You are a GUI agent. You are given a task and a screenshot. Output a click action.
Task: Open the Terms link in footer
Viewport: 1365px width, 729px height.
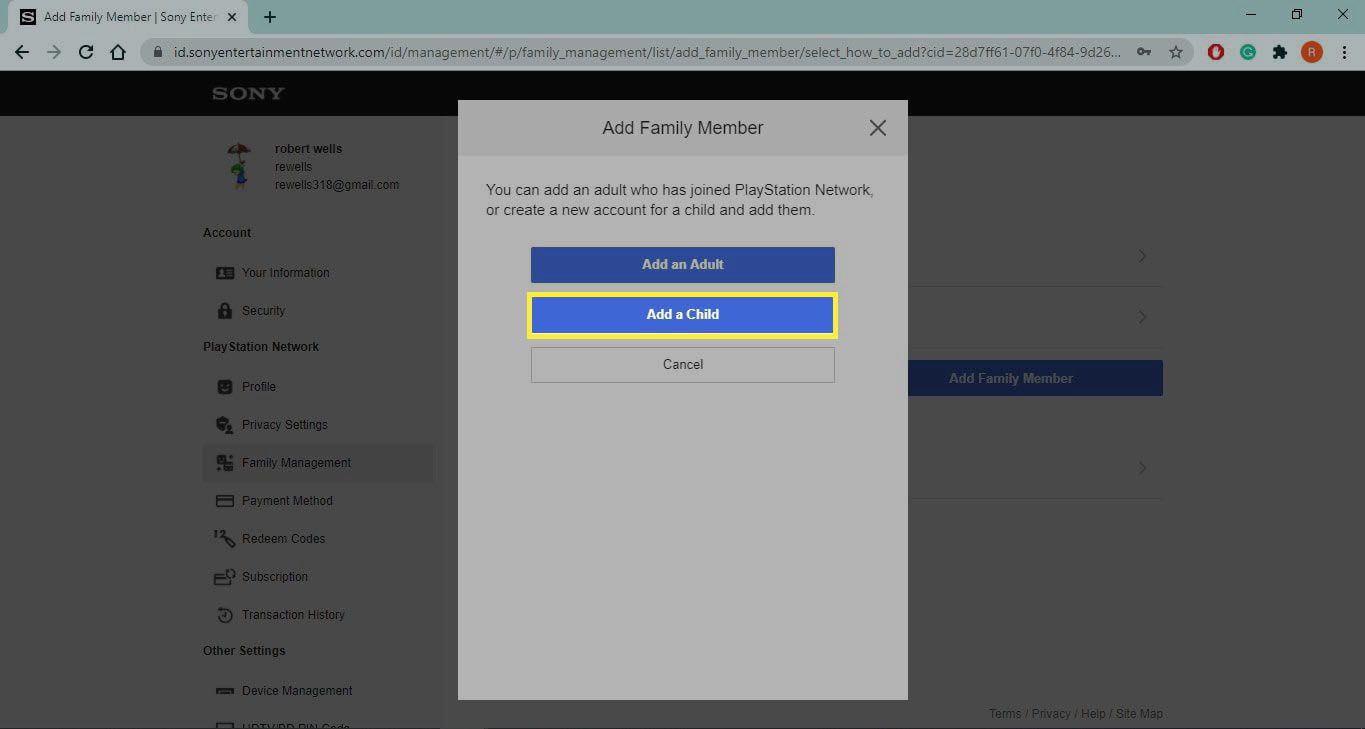click(1005, 714)
